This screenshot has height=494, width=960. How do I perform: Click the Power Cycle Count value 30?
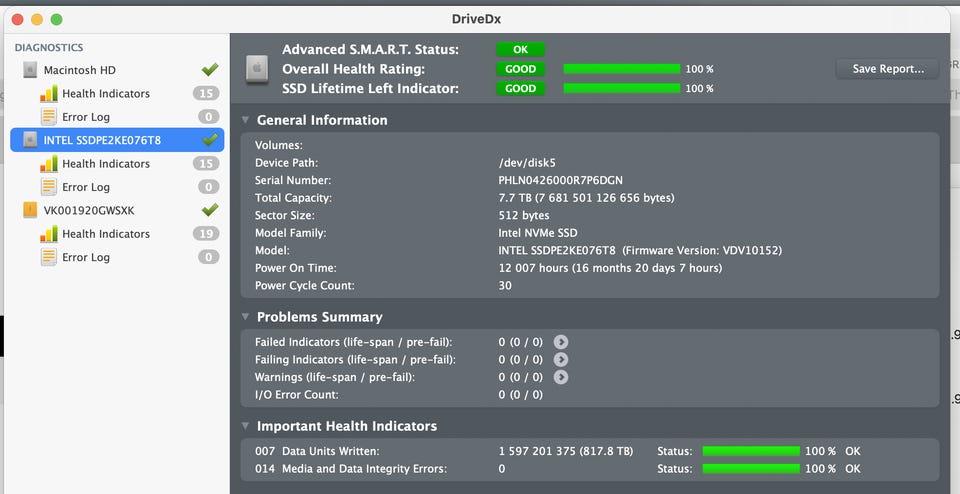click(505, 285)
